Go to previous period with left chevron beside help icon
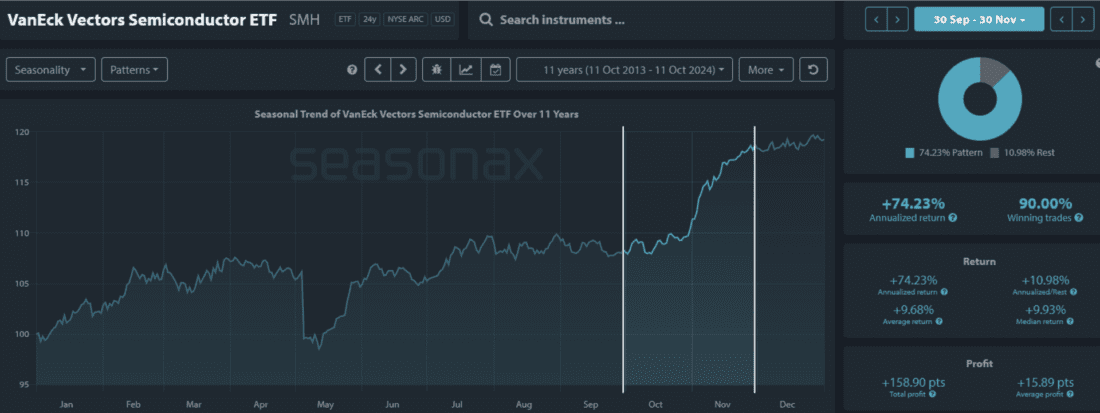1100x413 pixels. 377,69
